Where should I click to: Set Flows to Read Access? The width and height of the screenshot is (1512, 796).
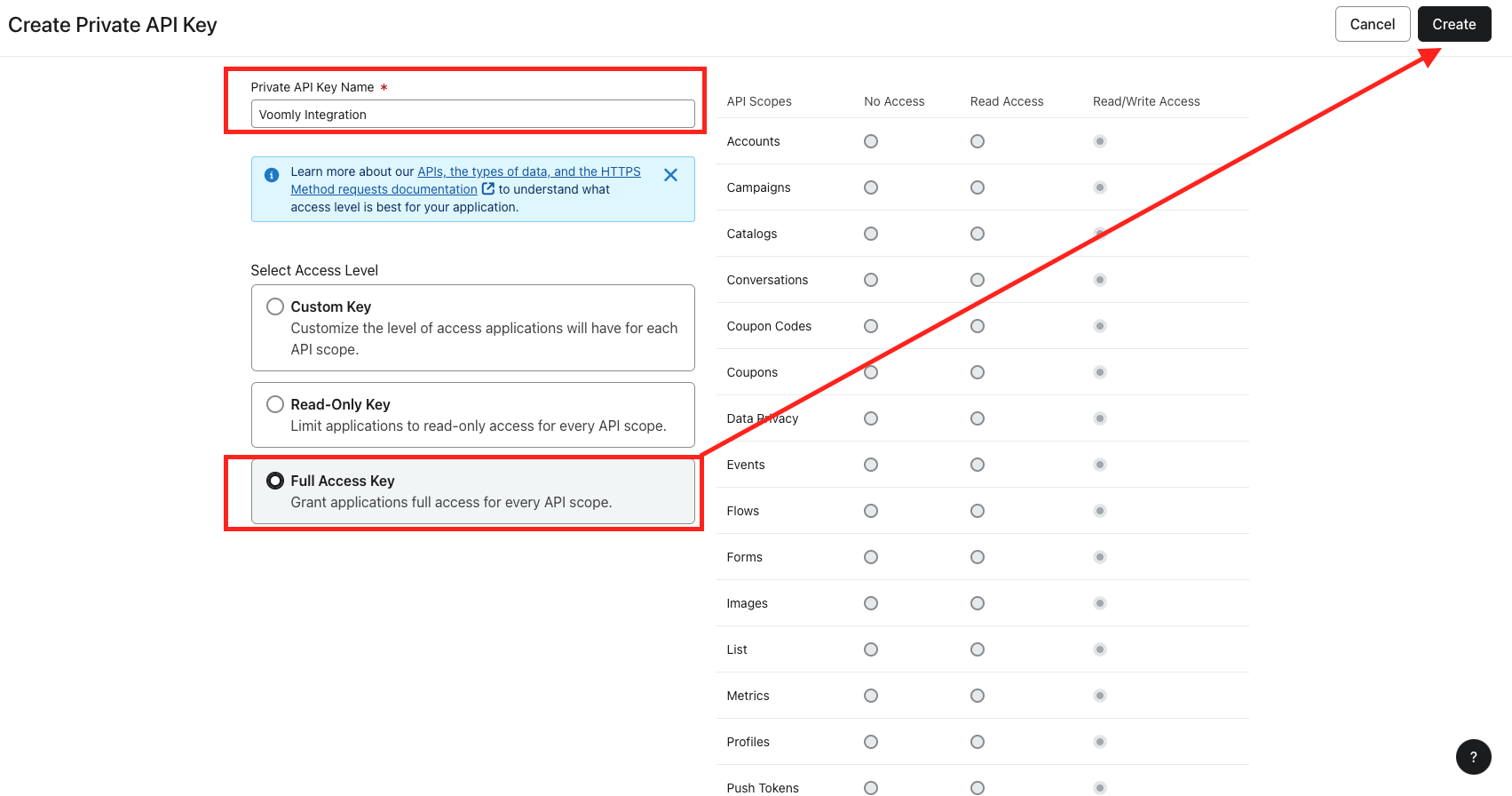[978, 511]
